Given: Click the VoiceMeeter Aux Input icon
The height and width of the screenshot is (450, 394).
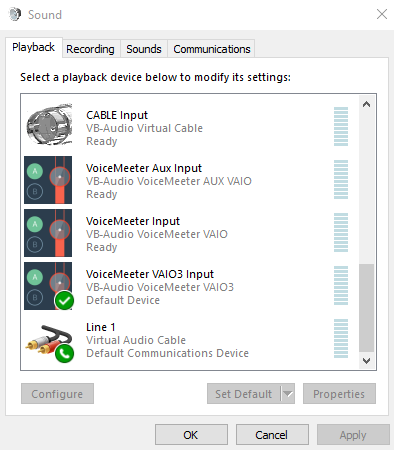Looking at the screenshot, I should click(x=48, y=180).
